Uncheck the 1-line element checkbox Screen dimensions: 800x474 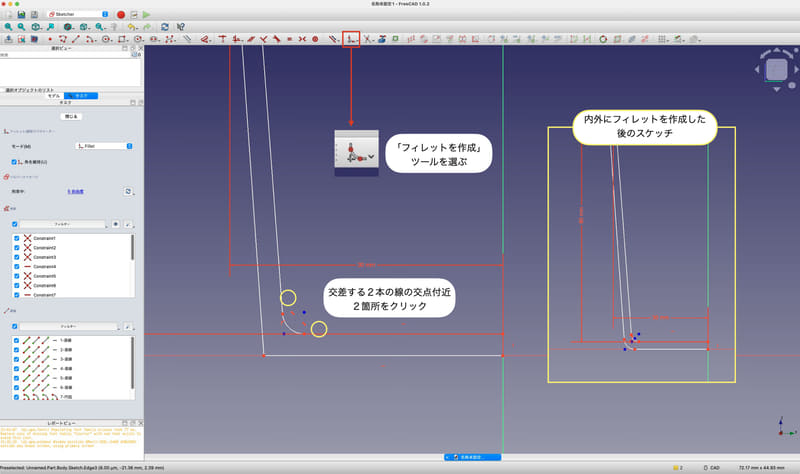point(16,340)
